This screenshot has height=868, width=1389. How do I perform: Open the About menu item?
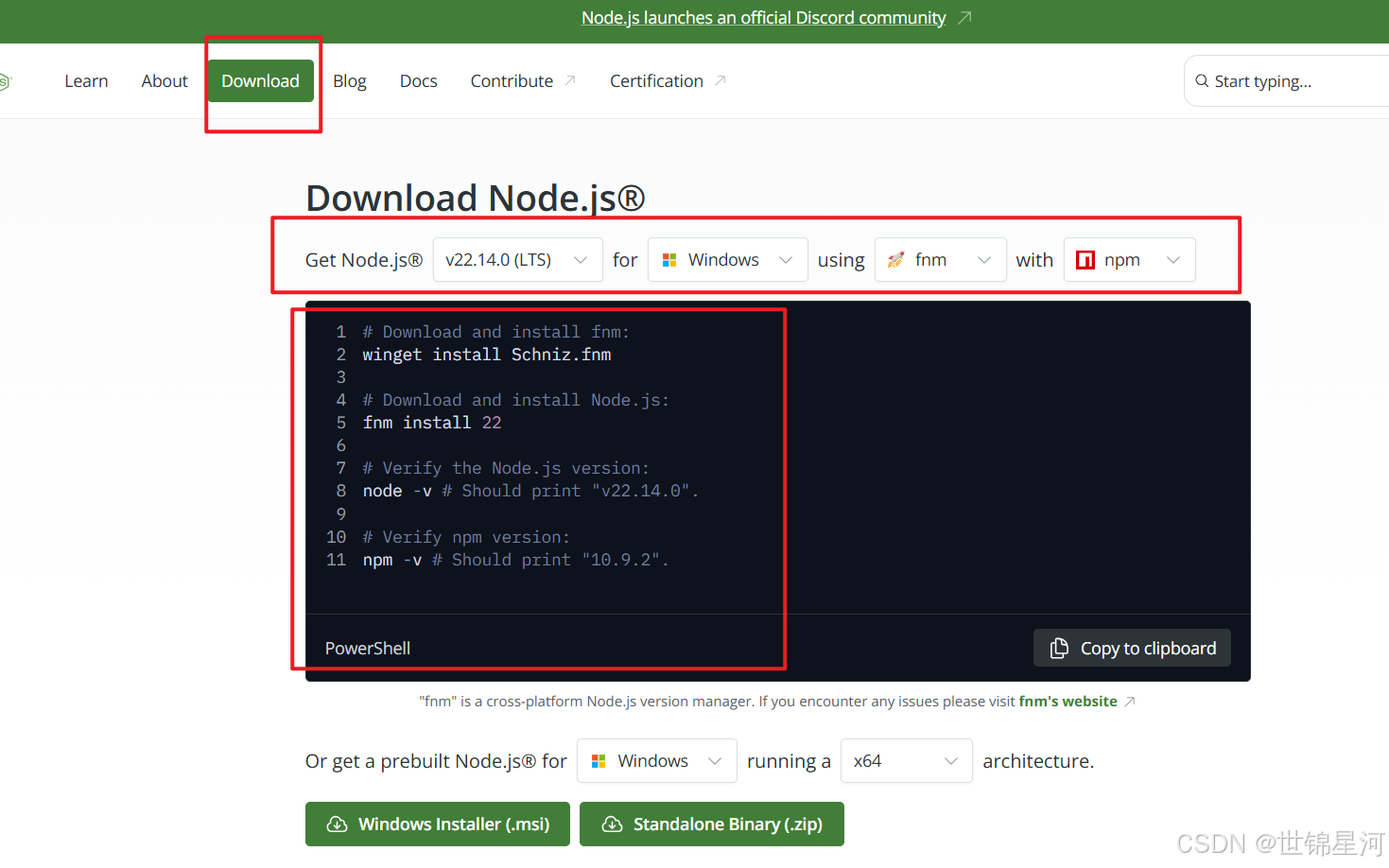point(165,81)
